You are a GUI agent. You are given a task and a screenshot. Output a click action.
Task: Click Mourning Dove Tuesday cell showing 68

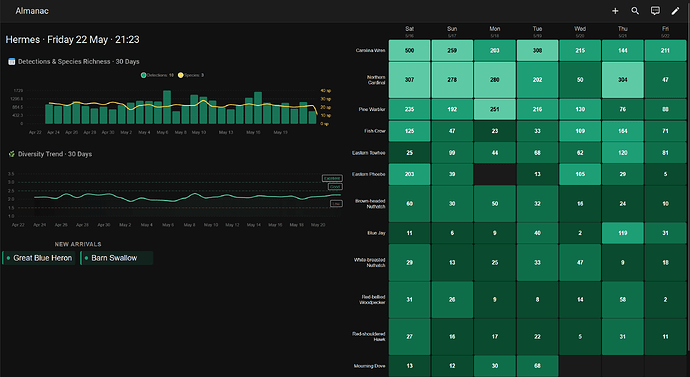[x=537, y=366]
